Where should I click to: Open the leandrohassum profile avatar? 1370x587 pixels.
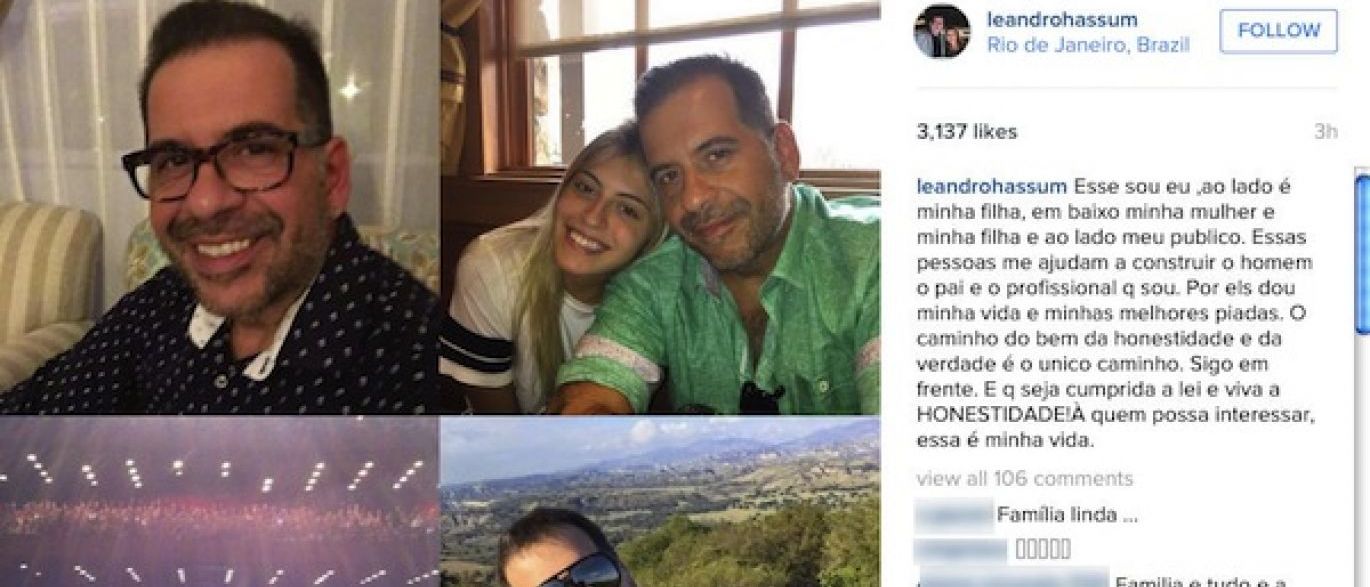coord(942,31)
